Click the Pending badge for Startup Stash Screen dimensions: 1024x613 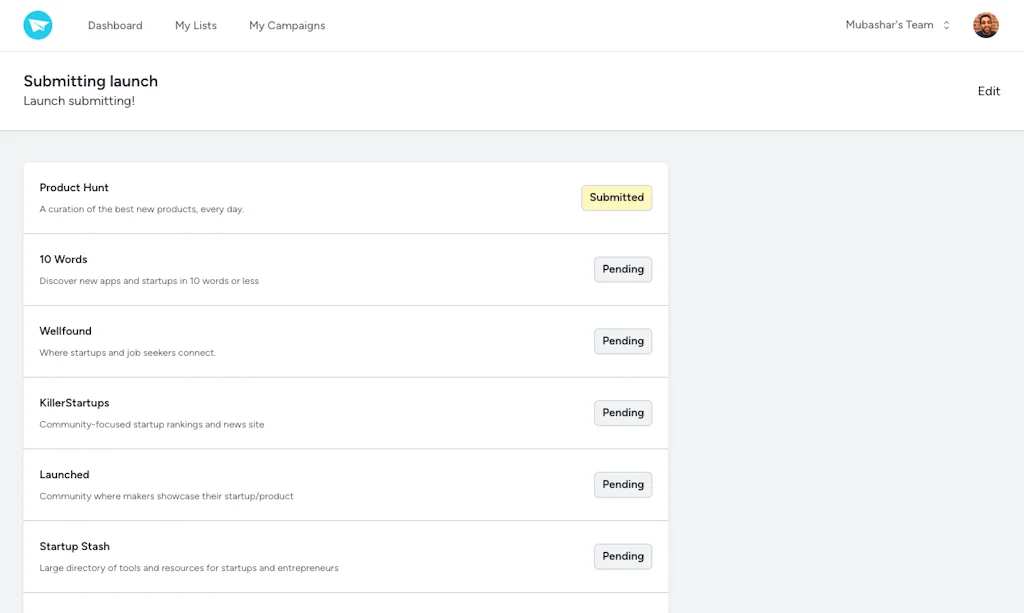pyautogui.click(x=622, y=556)
